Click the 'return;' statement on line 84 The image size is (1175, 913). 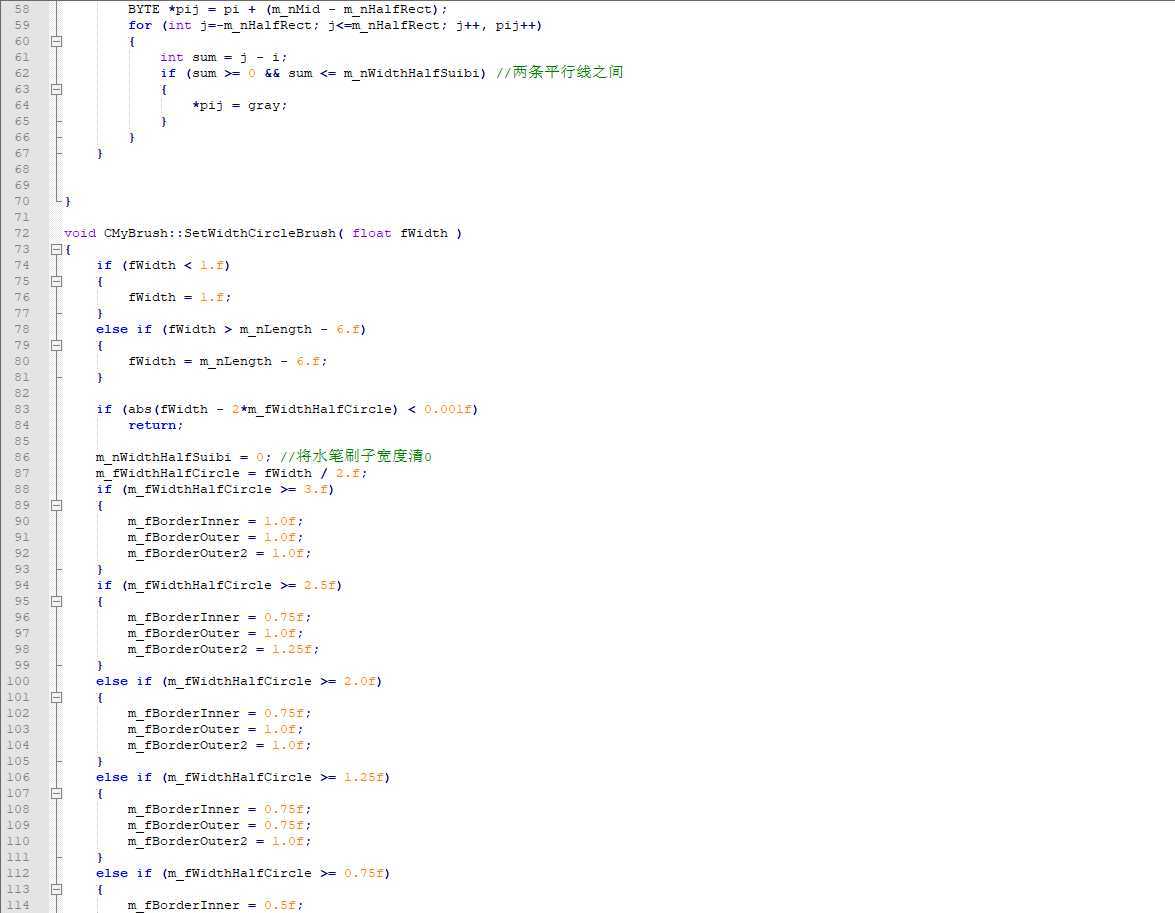click(x=156, y=425)
